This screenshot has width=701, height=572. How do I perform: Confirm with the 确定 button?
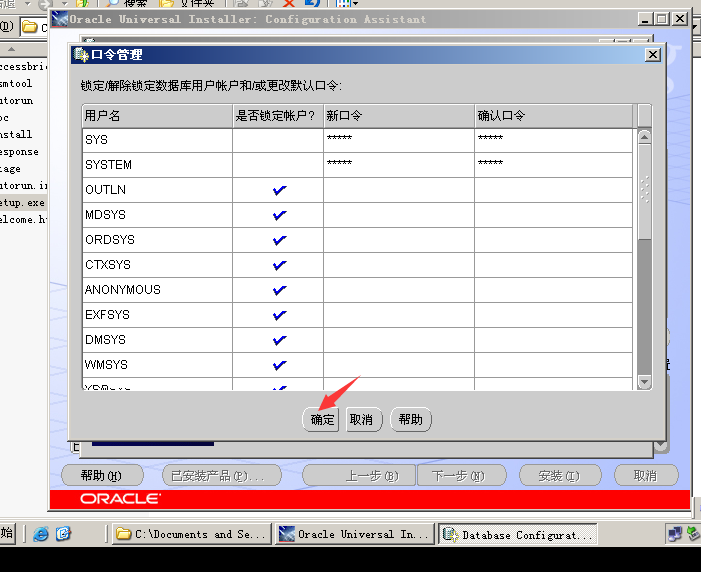(x=321, y=419)
